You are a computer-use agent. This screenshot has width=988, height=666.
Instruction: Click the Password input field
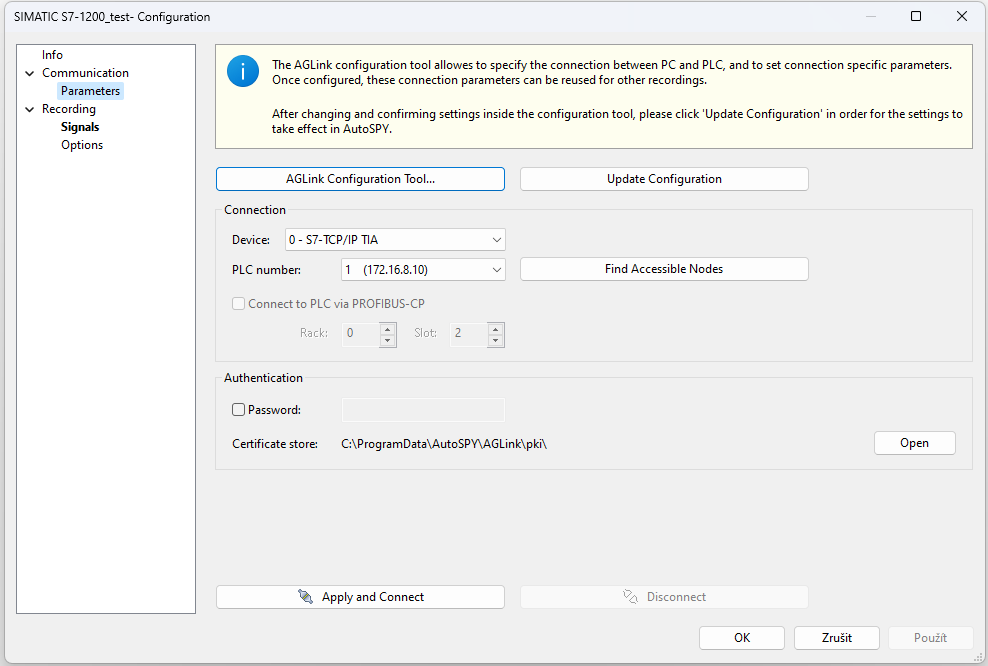coord(423,410)
